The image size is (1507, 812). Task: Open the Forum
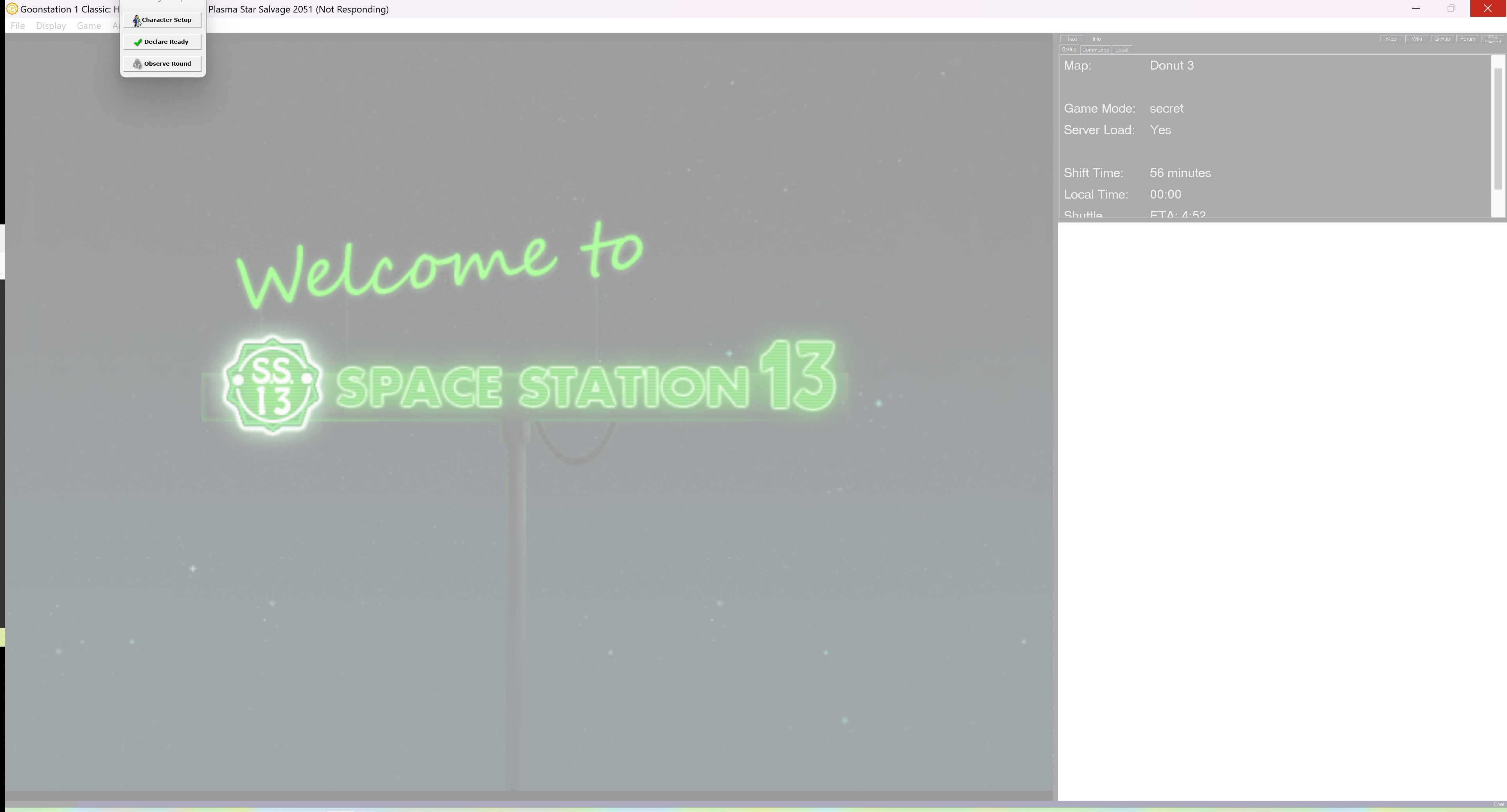click(x=1468, y=39)
